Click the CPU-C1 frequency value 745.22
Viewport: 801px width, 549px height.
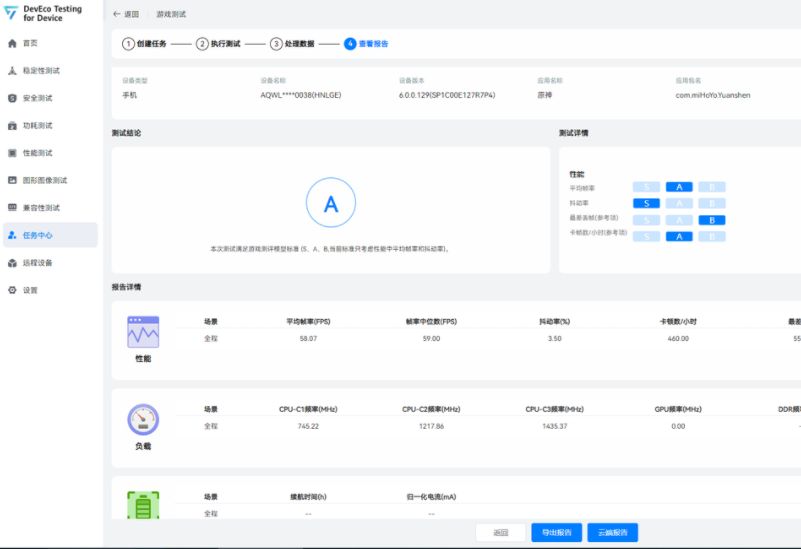coord(308,426)
